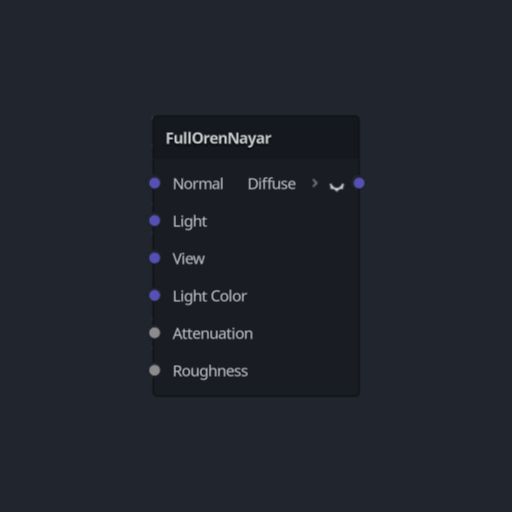Click the Diffuse output port dot
The image size is (512, 512).
tap(359, 183)
